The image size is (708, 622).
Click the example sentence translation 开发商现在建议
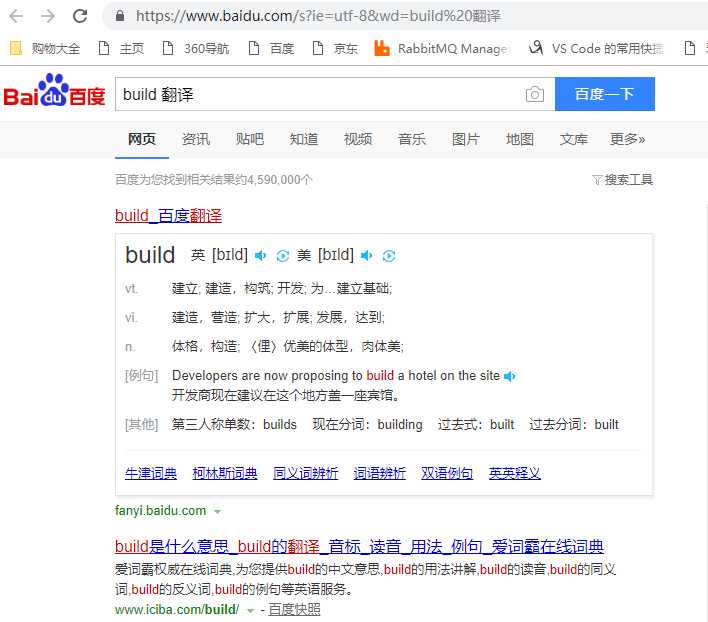pos(285,395)
